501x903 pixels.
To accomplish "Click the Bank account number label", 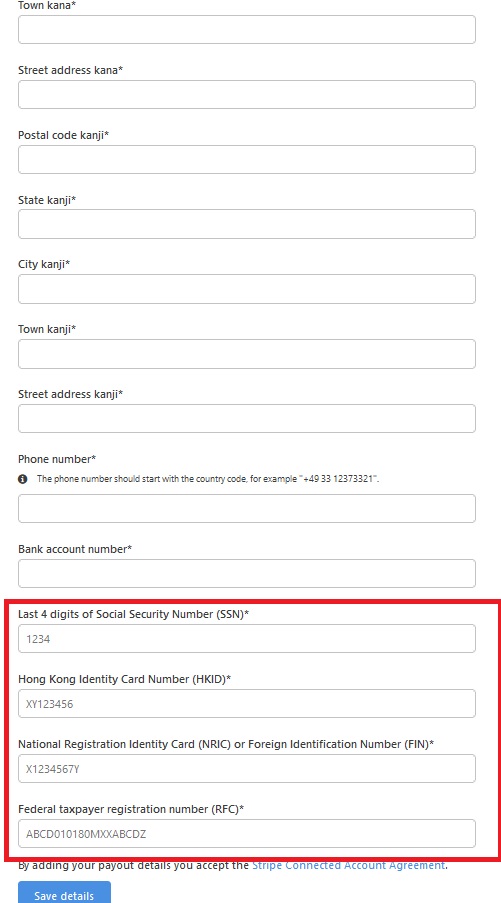I will click(x=75, y=549).
